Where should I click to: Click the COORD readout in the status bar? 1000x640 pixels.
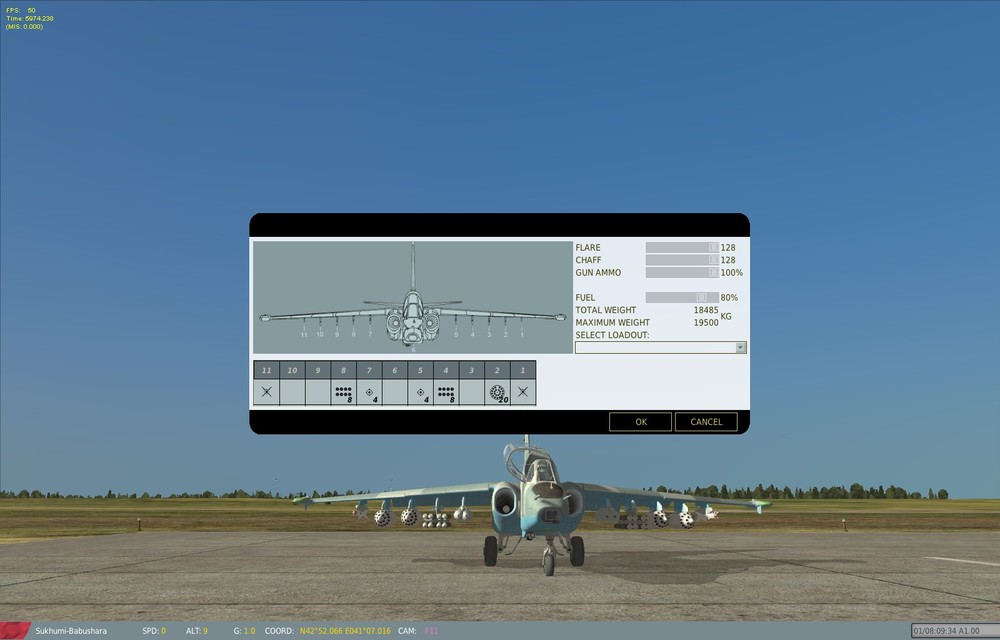[x=327, y=631]
